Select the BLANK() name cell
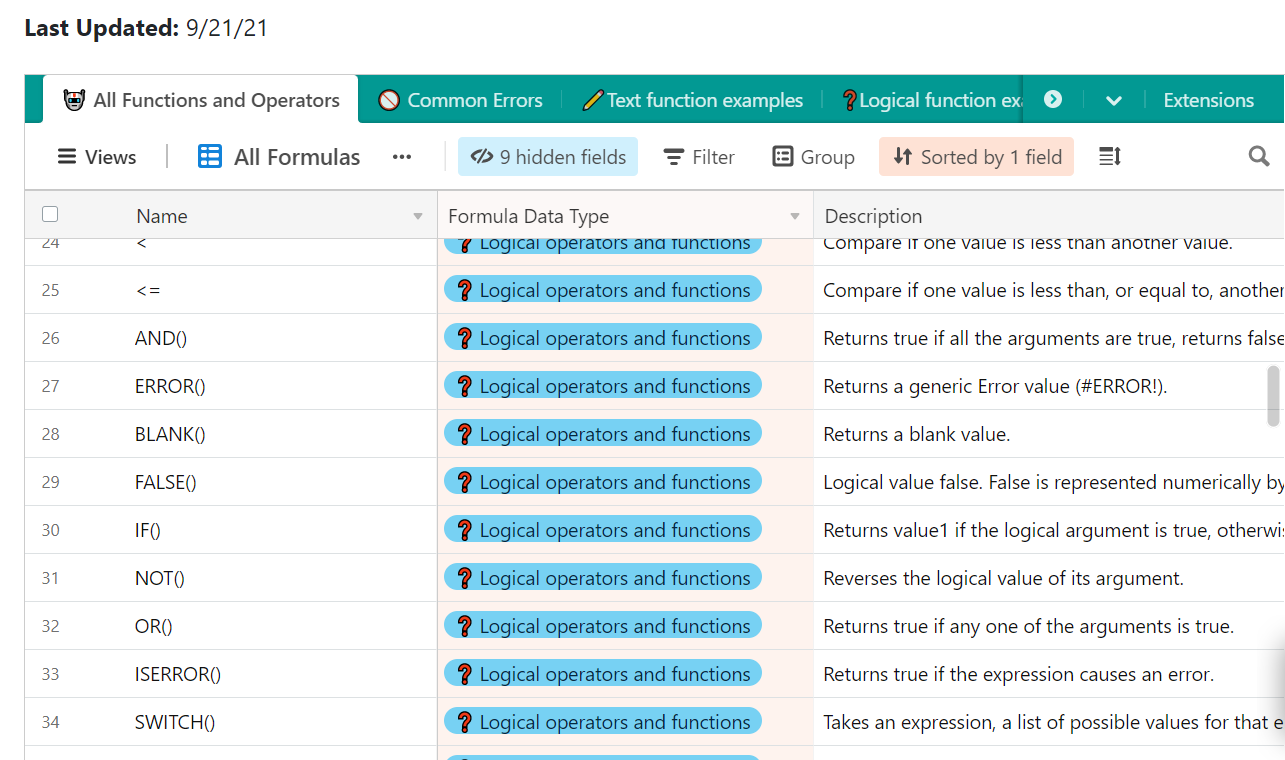Viewport: 1285px width, 760px height. [280, 434]
